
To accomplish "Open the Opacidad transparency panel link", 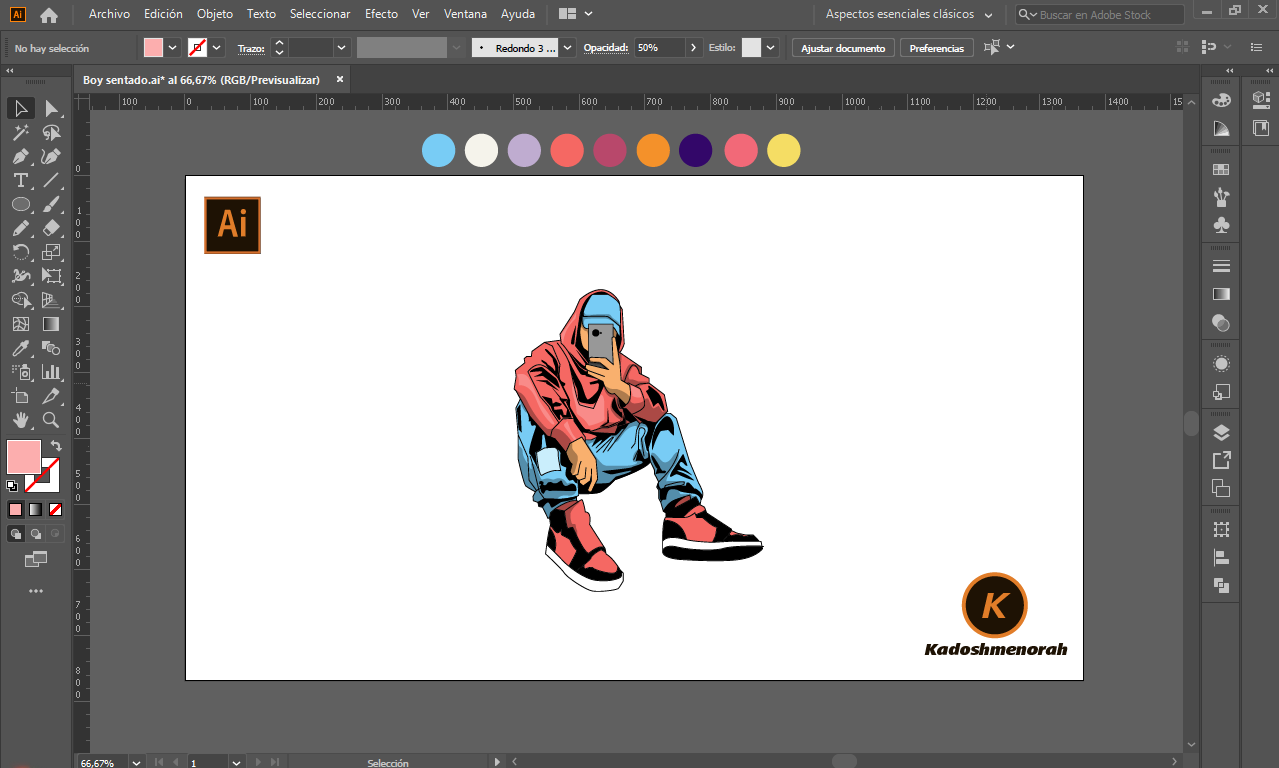I will pos(605,48).
